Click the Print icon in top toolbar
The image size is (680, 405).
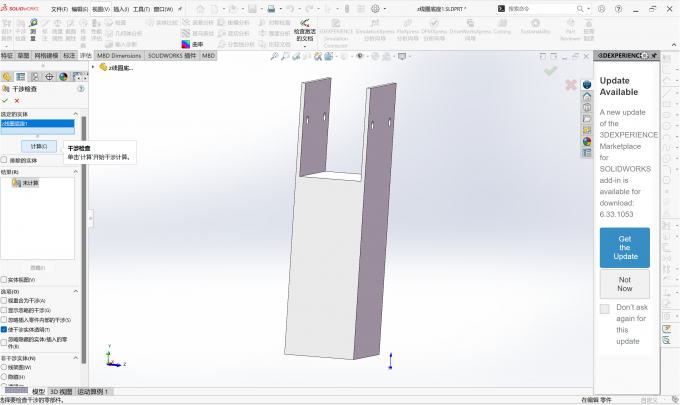coord(271,9)
